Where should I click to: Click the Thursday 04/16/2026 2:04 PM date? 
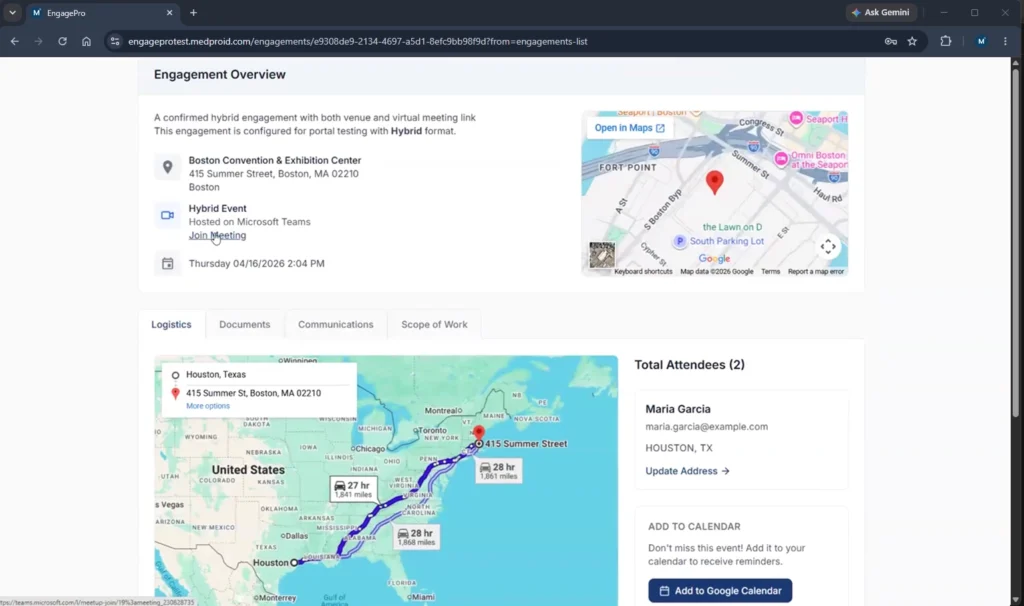click(257, 263)
